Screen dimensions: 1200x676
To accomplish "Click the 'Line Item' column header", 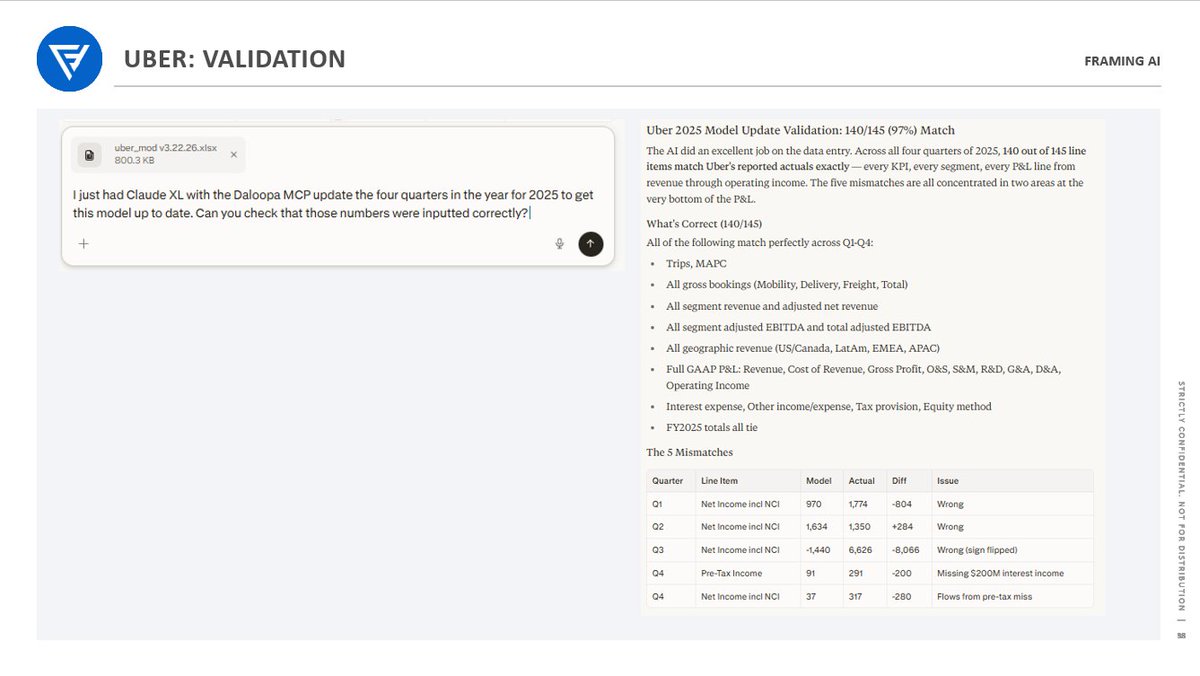I will (720, 481).
